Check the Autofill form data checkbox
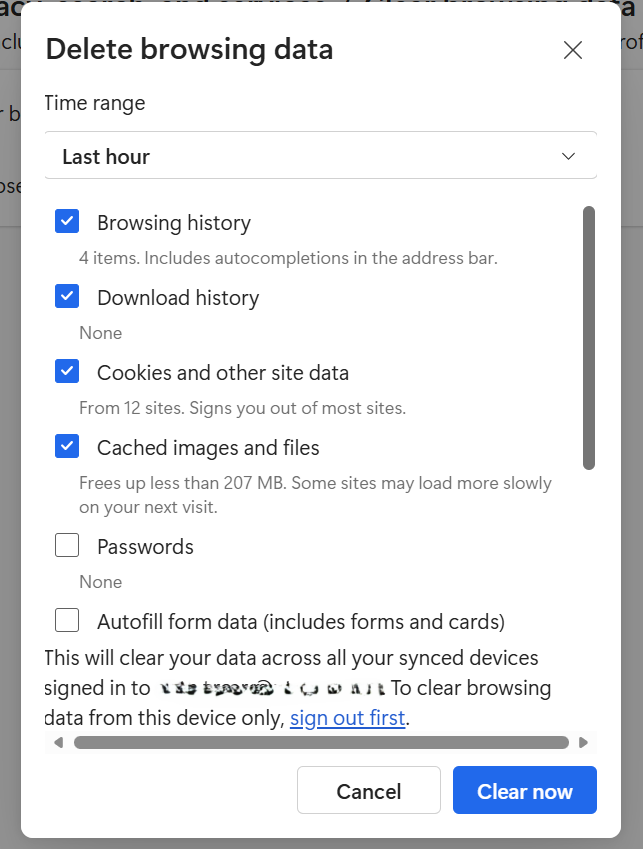Viewport: 643px width, 849px height. 67,621
